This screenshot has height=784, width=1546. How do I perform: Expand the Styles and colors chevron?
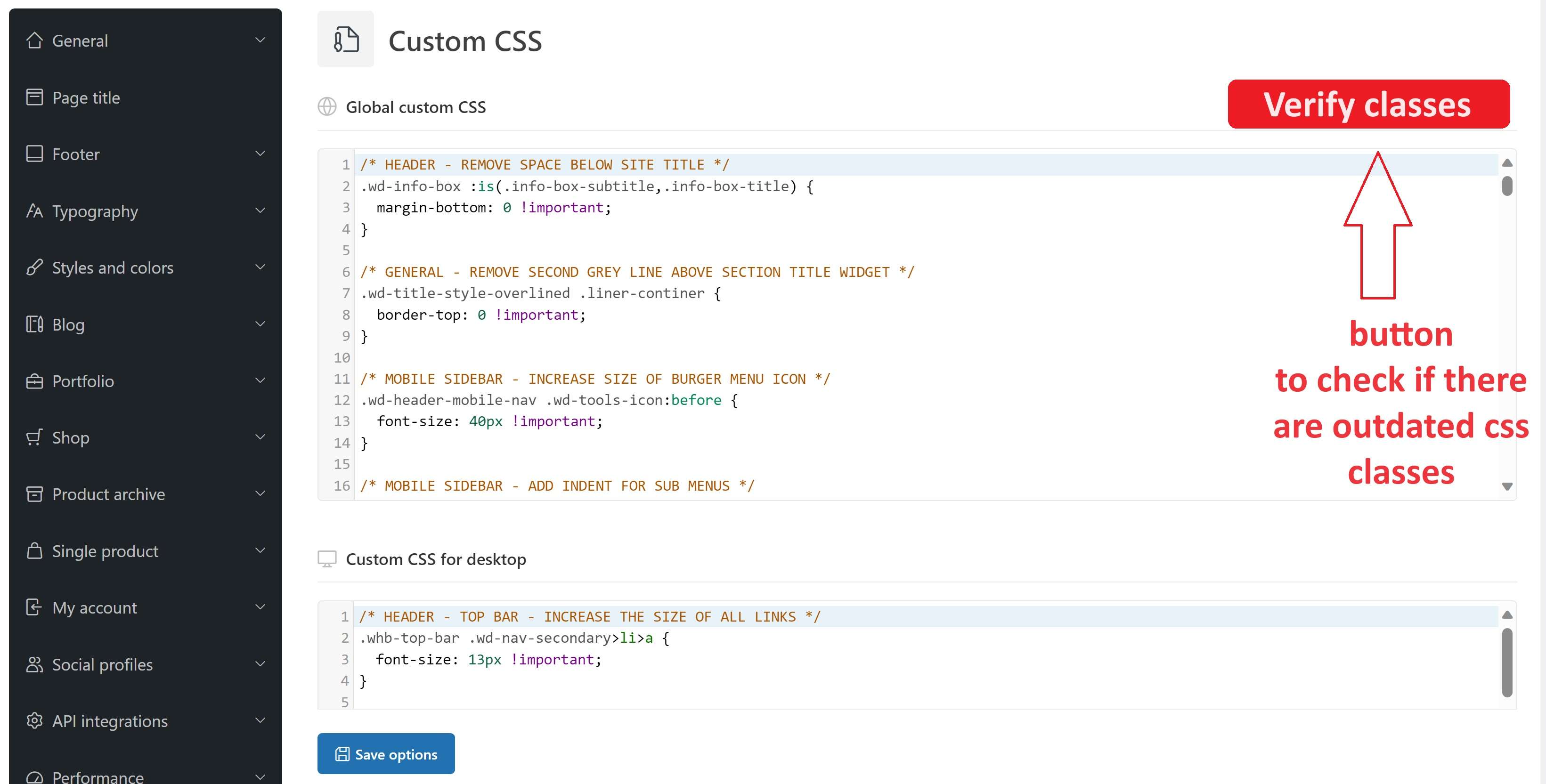[260, 267]
